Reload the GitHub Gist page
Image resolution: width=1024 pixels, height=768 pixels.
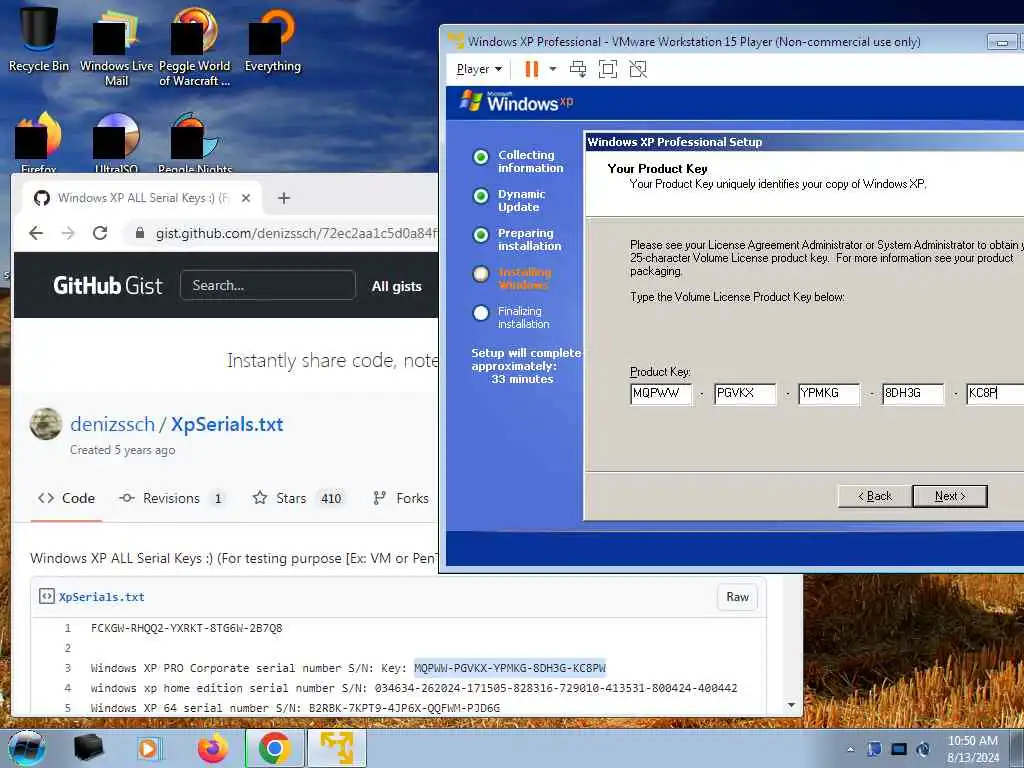pos(100,233)
